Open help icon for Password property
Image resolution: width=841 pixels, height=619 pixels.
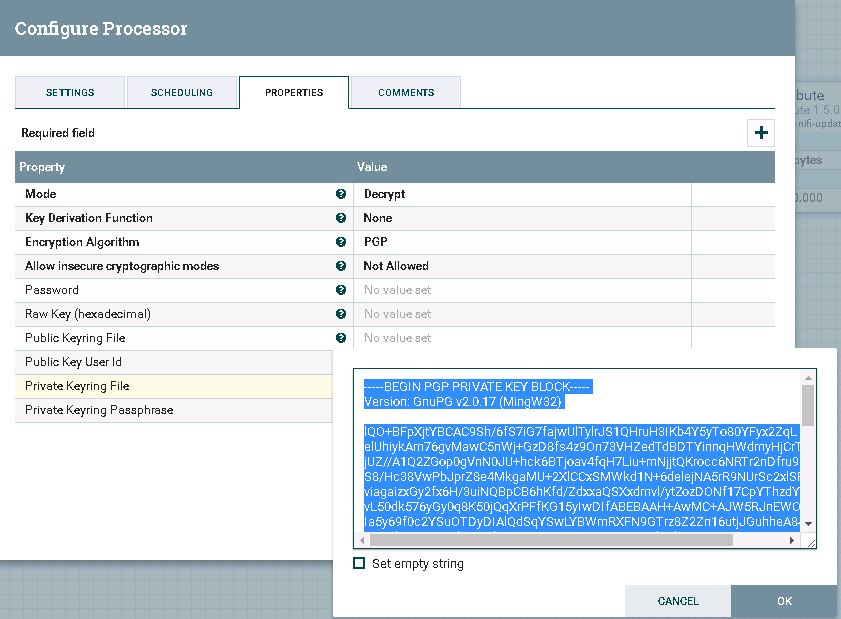tap(341, 290)
